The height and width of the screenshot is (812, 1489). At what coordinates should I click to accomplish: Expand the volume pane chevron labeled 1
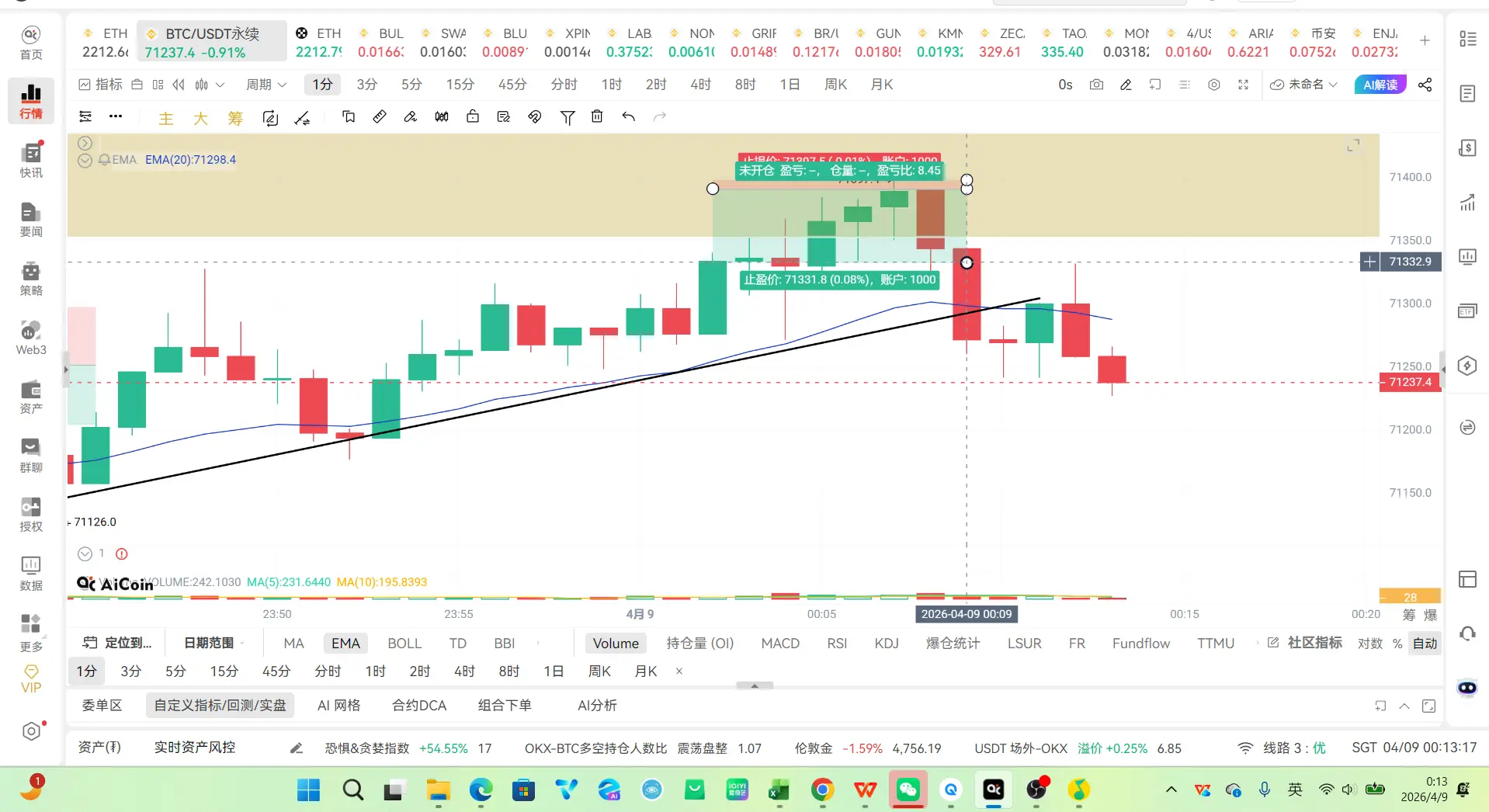coord(85,553)
